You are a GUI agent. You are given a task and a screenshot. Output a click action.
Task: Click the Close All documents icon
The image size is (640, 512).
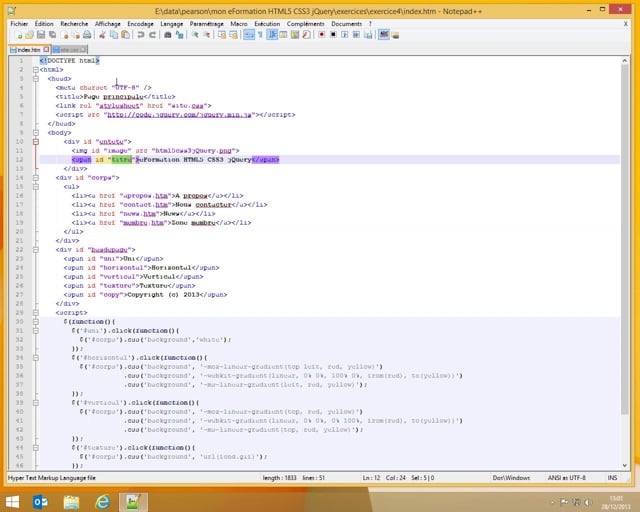(x=76, y=35)
